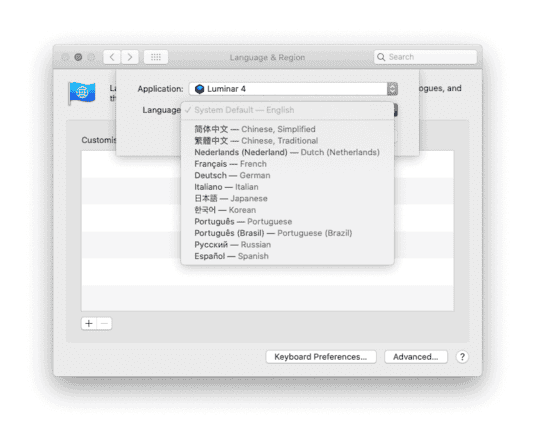Remove an application with the minus button
550x434 pixels.
[105, 323]
